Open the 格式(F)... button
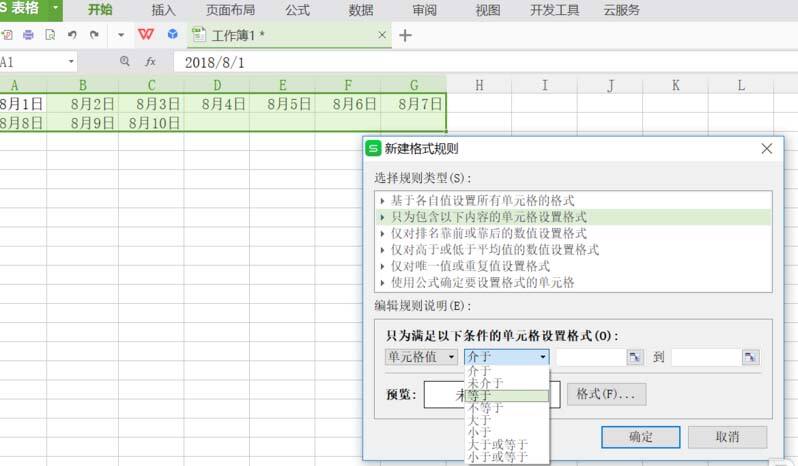This screenshot has height=466, width=798. pos(606,394)
